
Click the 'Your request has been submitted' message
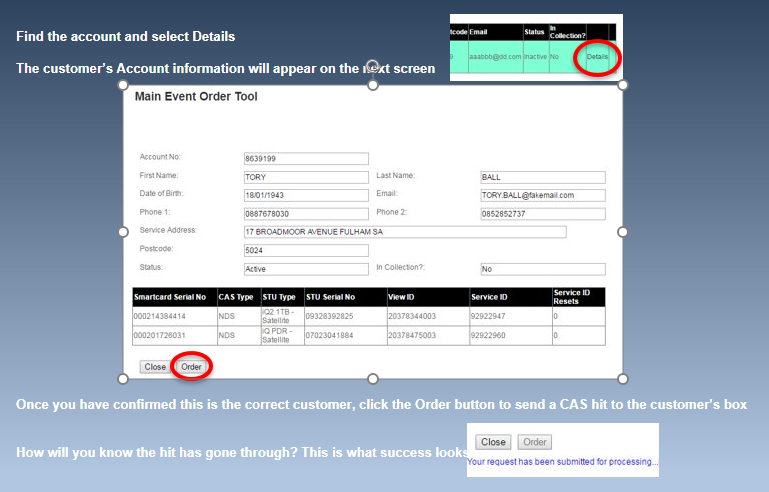tap(562, 462)
